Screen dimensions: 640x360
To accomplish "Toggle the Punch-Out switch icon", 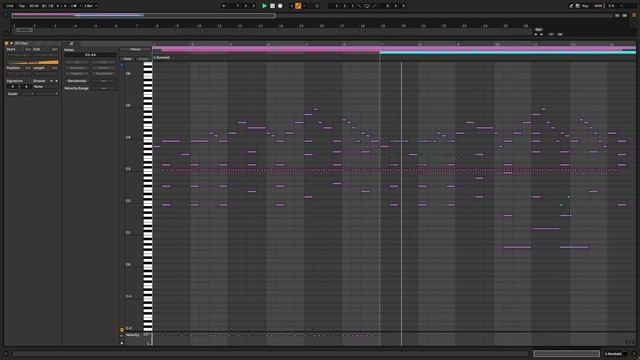I will 374,6.
